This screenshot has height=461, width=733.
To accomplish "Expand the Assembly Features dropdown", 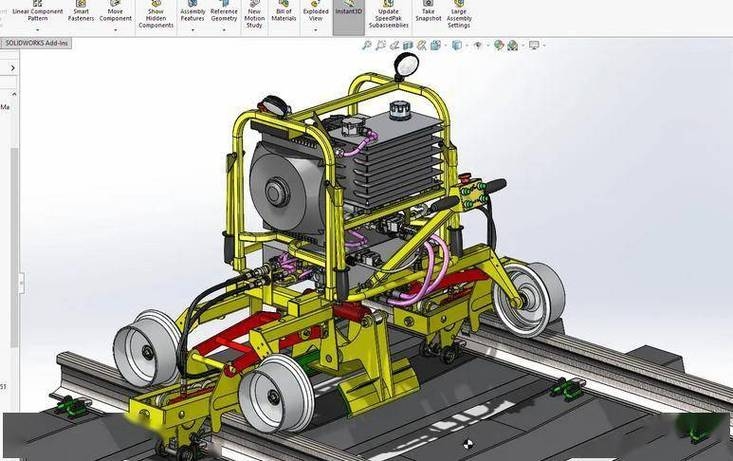I will (192, 30).
